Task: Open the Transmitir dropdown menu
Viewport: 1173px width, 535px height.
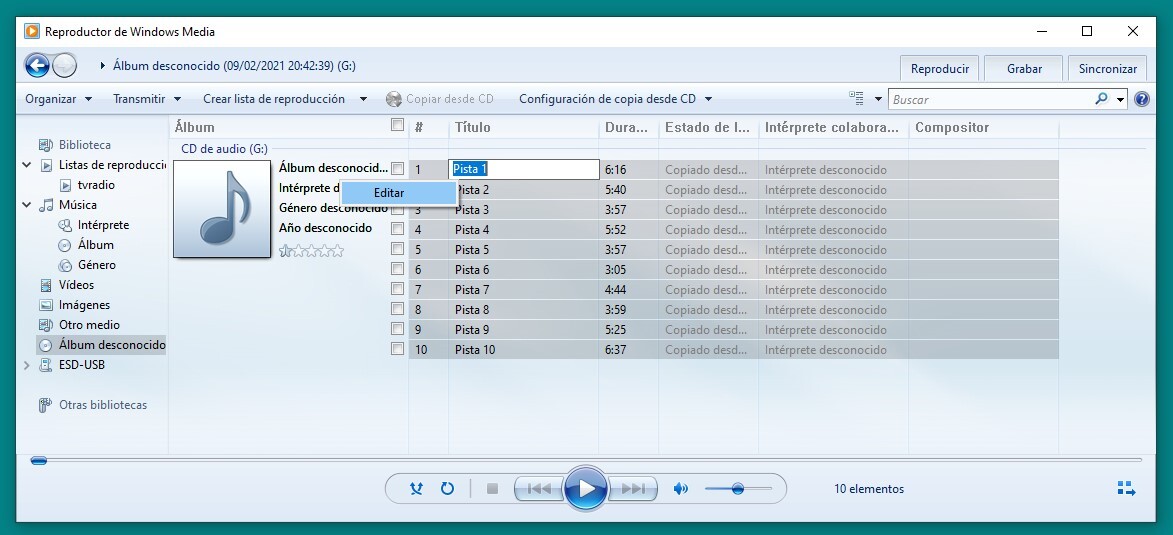Action: 147,99
